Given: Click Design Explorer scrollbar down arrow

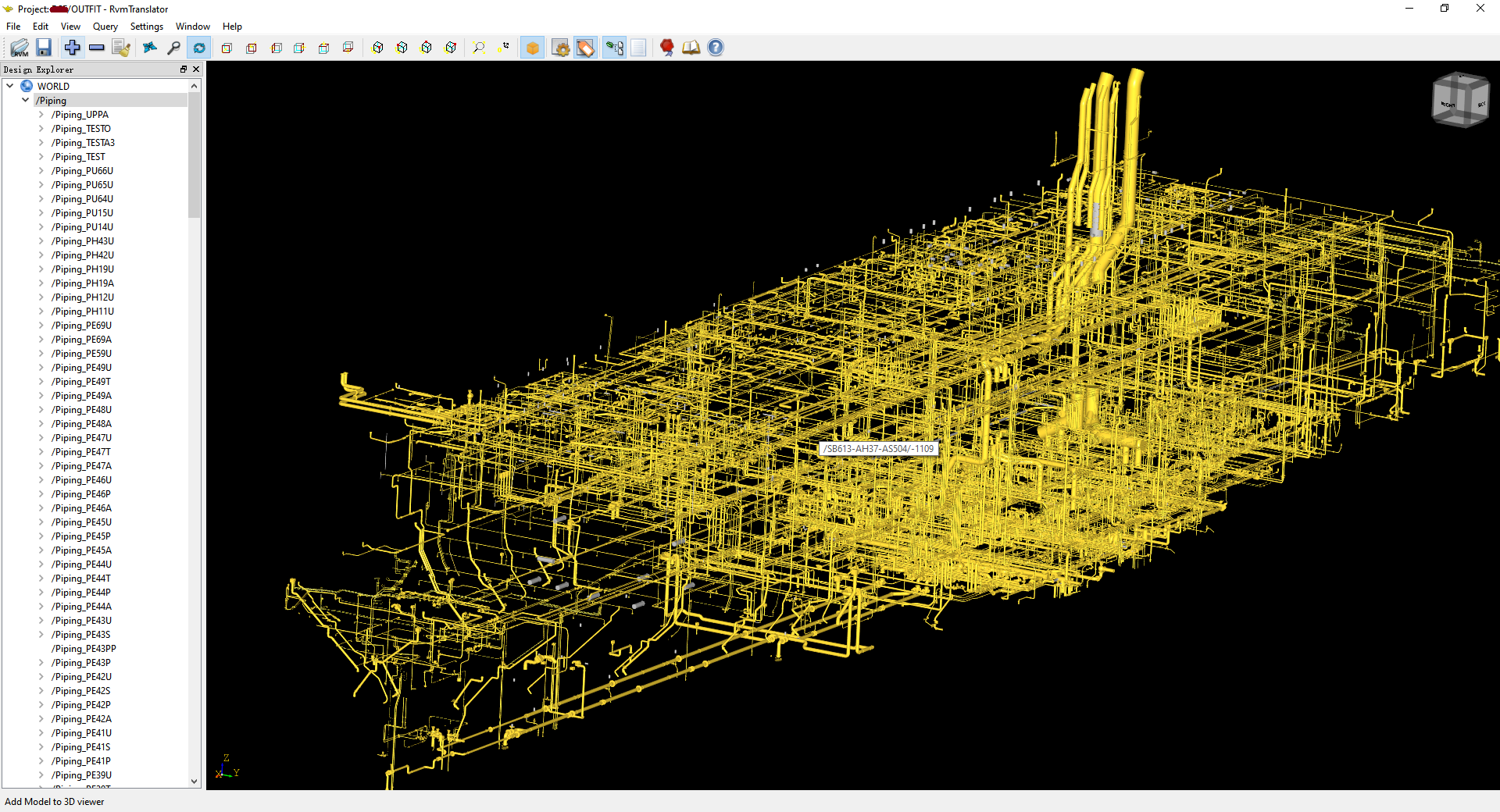Looking at the screenshot, I should tap(195, 781).
